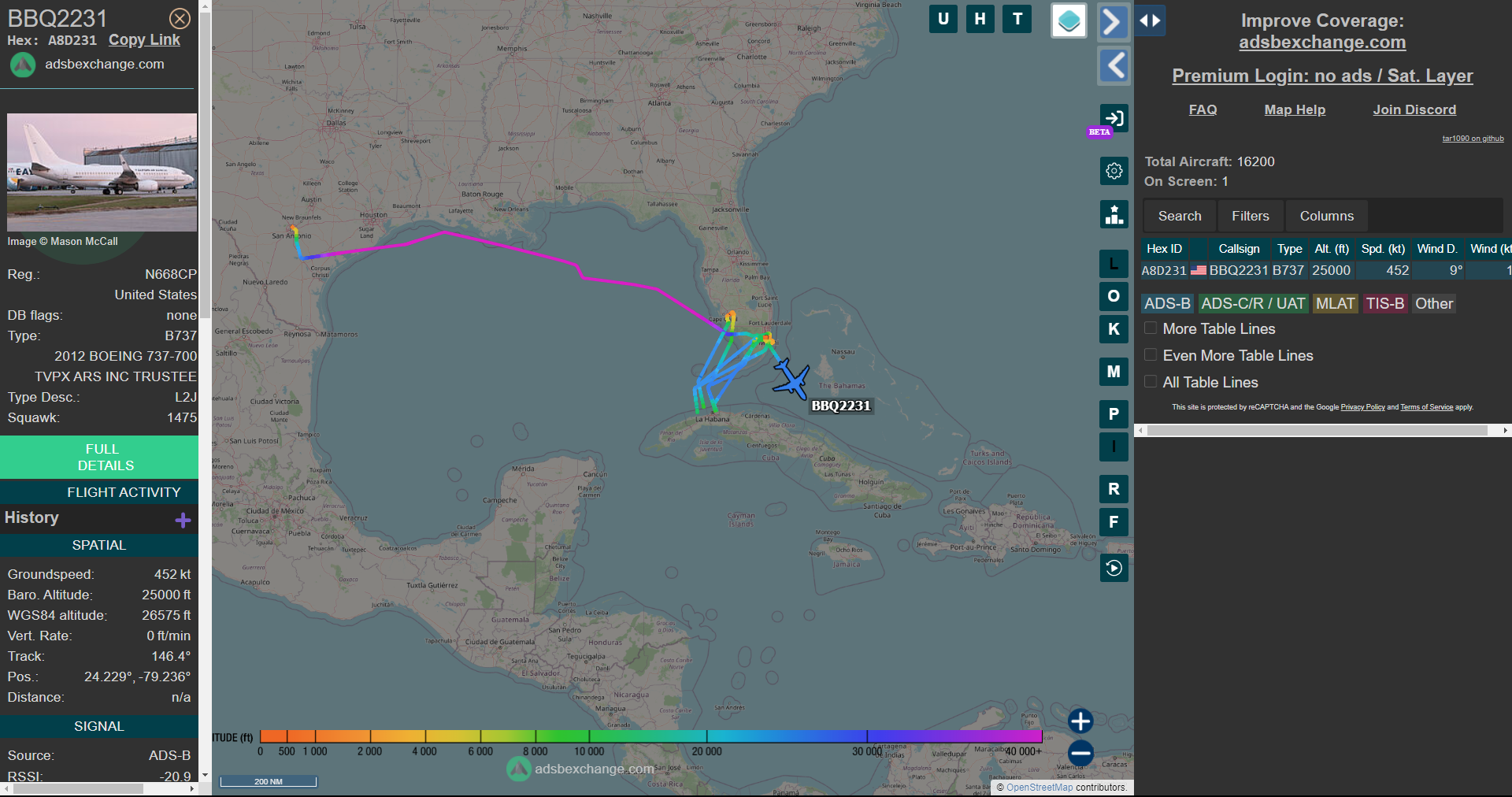The image size is (1512, 797).
Task: Close the BBQ2231 aircraft info panel
Action: tap(180, 18)
